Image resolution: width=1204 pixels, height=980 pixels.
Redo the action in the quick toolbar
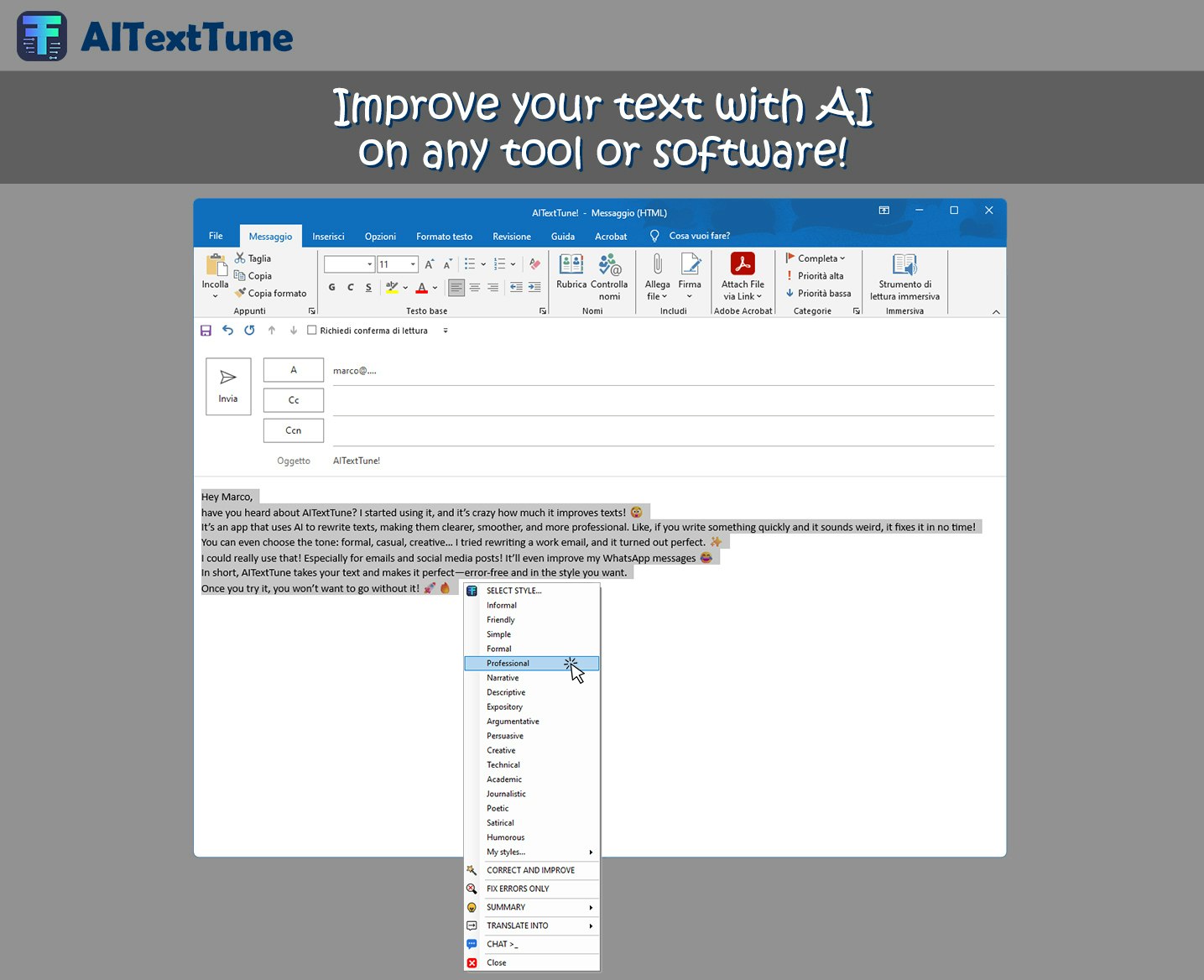coord(249,331)
